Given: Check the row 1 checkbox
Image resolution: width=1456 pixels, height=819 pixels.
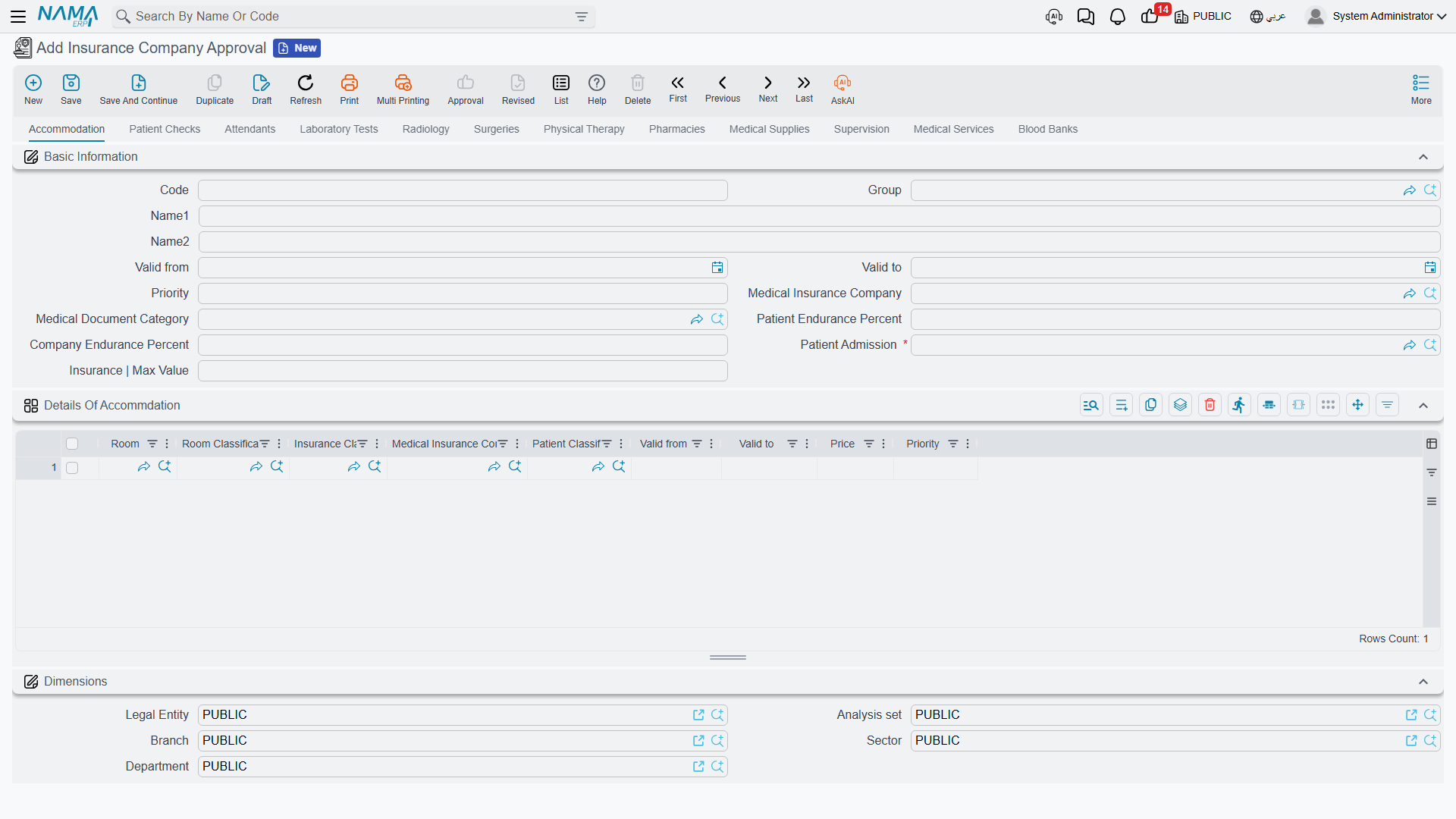Looking at the screenshot, I should click(72, 468).
